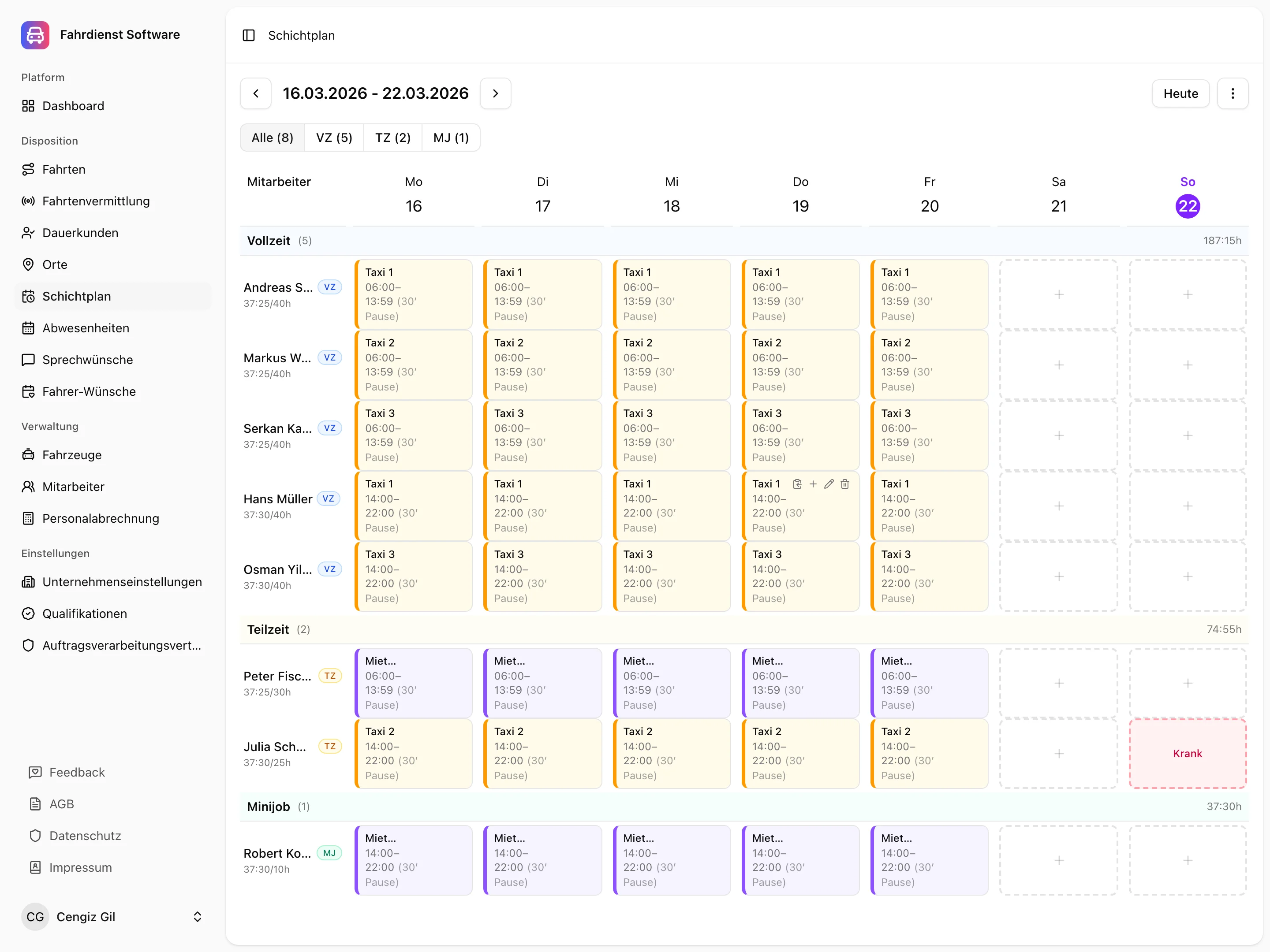This screenshot has height=952, width=1270.
Task: Open the Schichtplan sidebar icon
Action: (x=29, y=296)
